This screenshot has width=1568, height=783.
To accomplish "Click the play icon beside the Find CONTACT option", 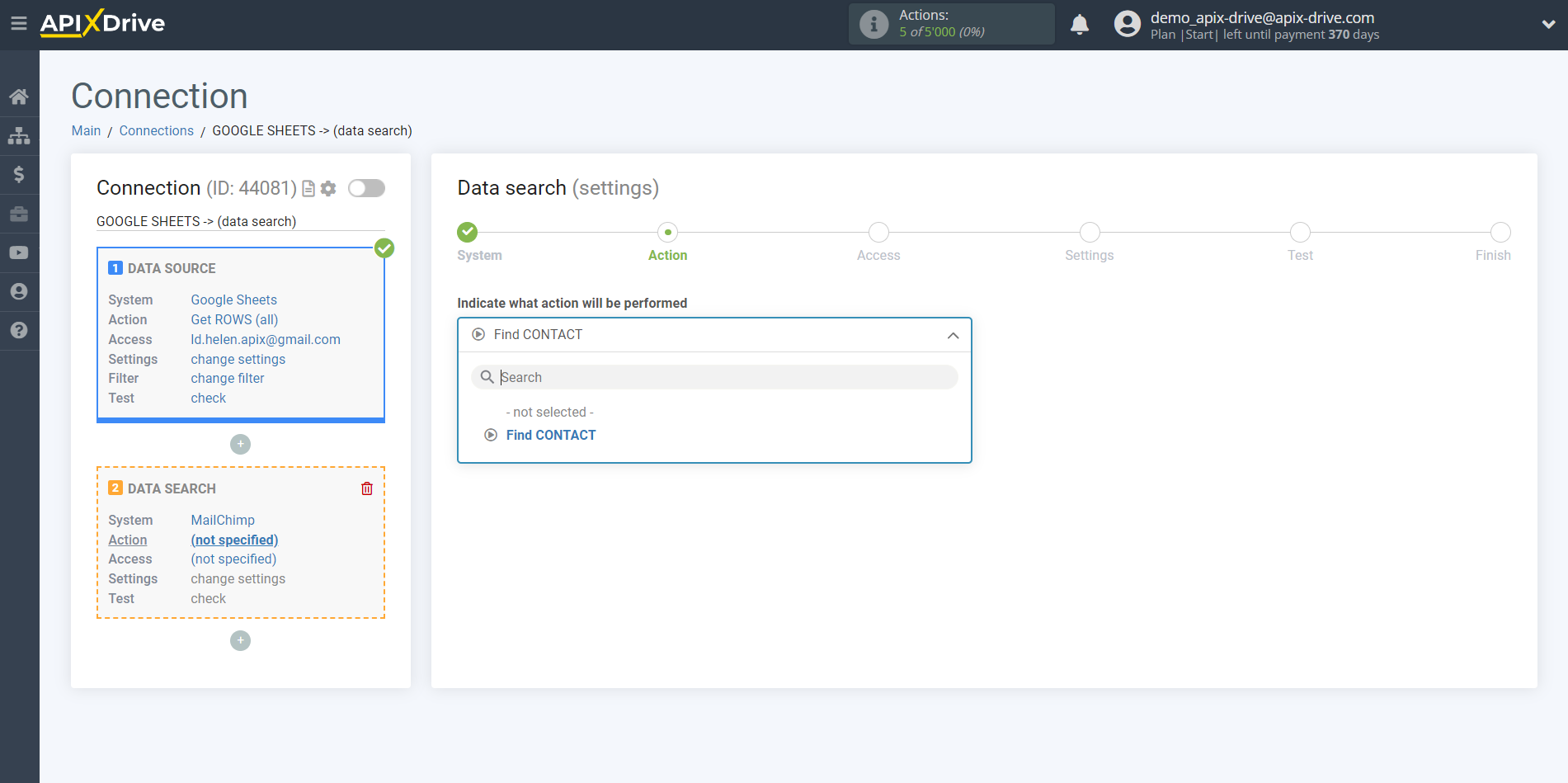I will pos(491,435).
